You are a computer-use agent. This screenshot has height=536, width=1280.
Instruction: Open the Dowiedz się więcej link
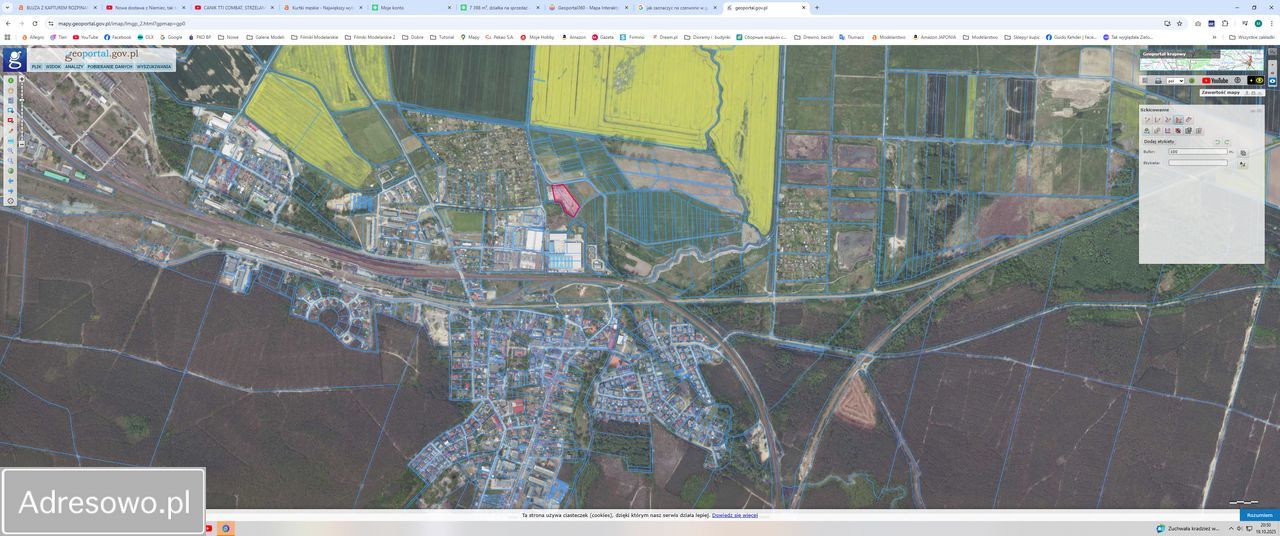point(734,515)
